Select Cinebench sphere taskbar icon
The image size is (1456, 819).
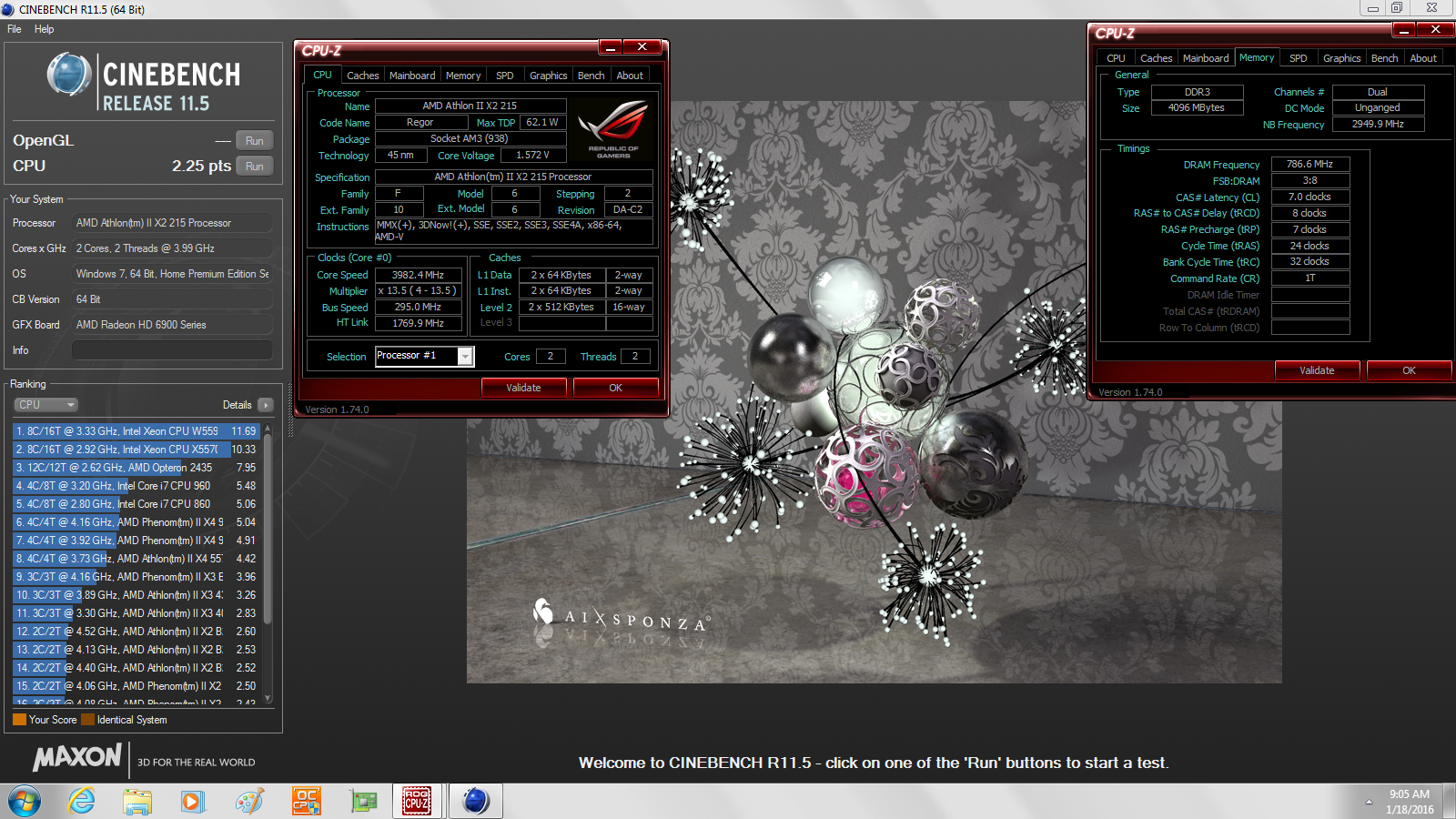[x=475, y=801]
